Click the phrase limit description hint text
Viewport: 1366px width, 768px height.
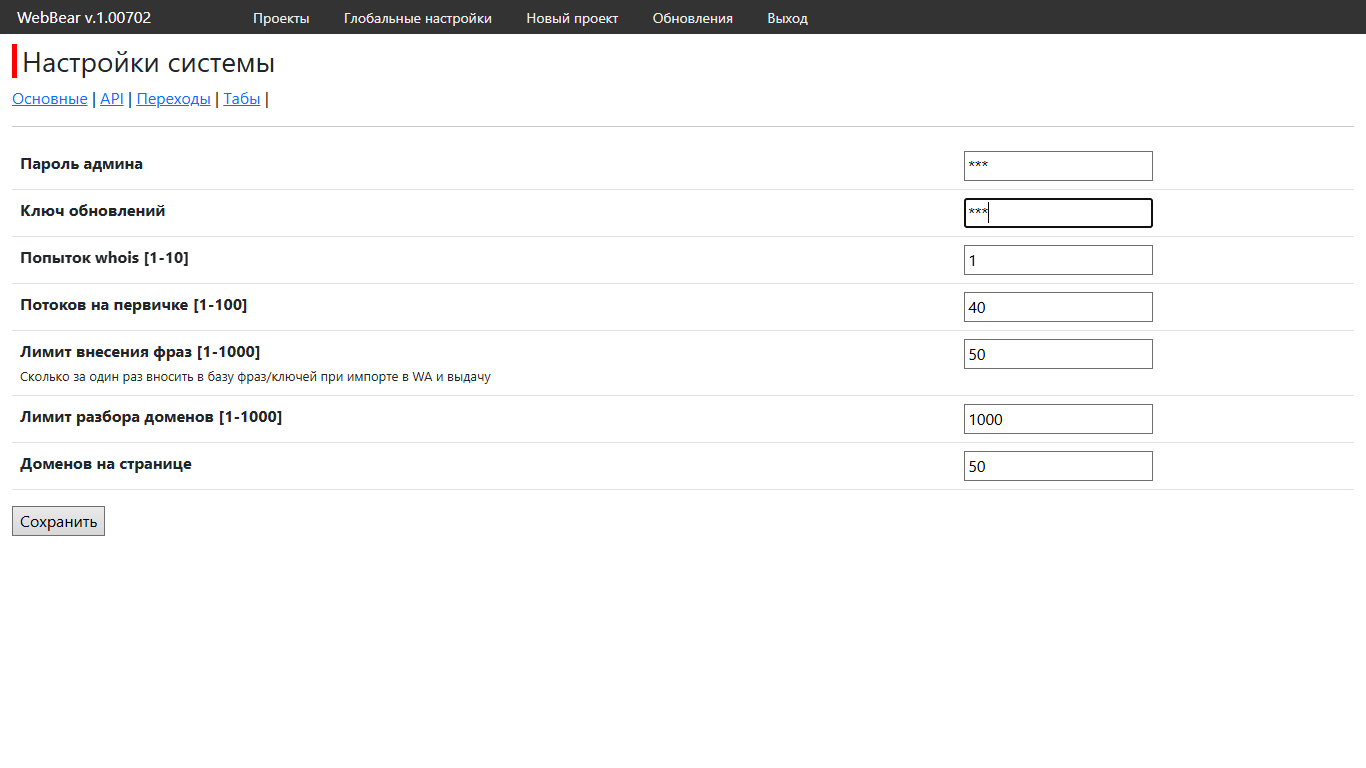click(255, 377)
